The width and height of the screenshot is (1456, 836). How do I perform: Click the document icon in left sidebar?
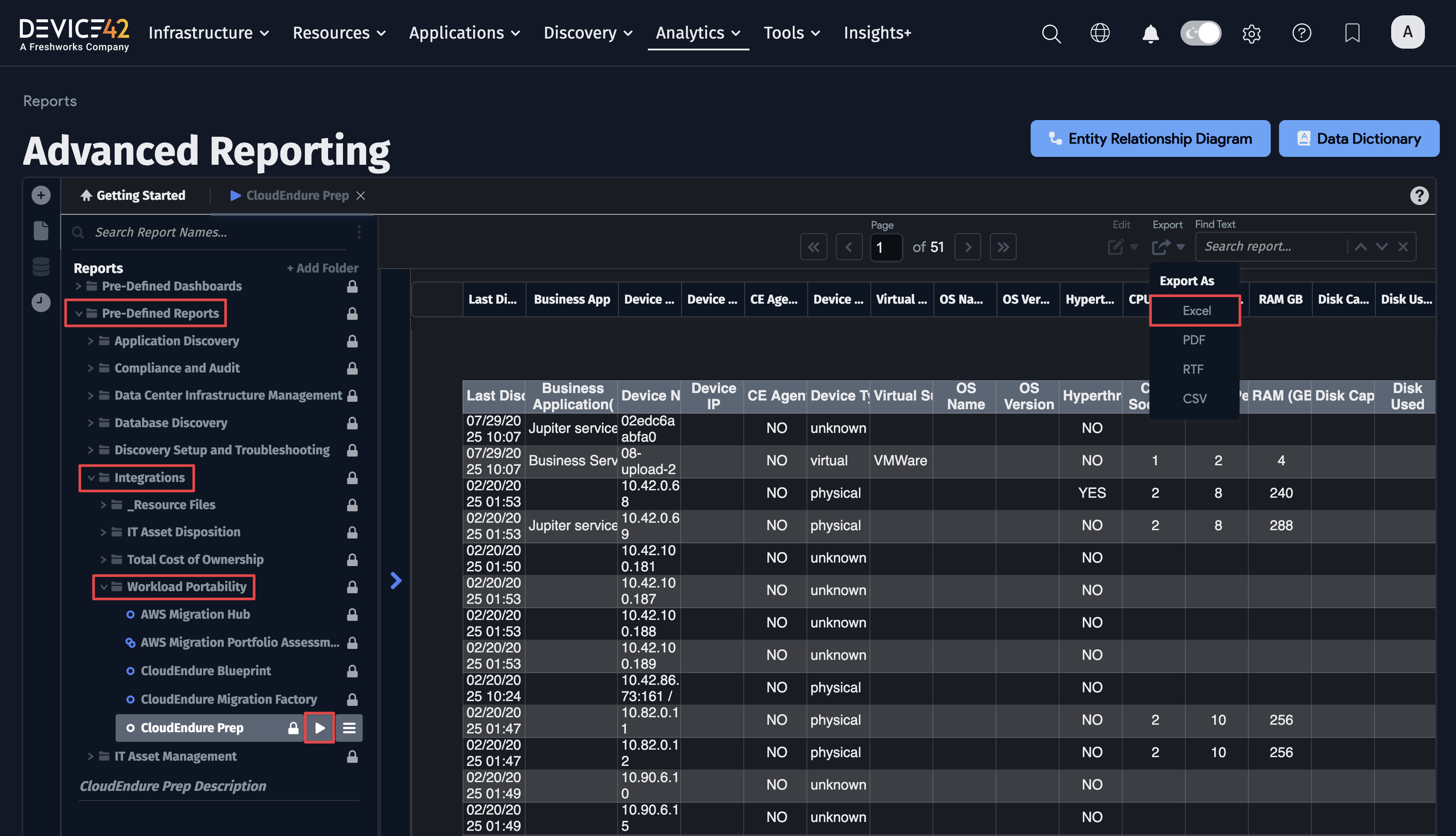[41, 231]
